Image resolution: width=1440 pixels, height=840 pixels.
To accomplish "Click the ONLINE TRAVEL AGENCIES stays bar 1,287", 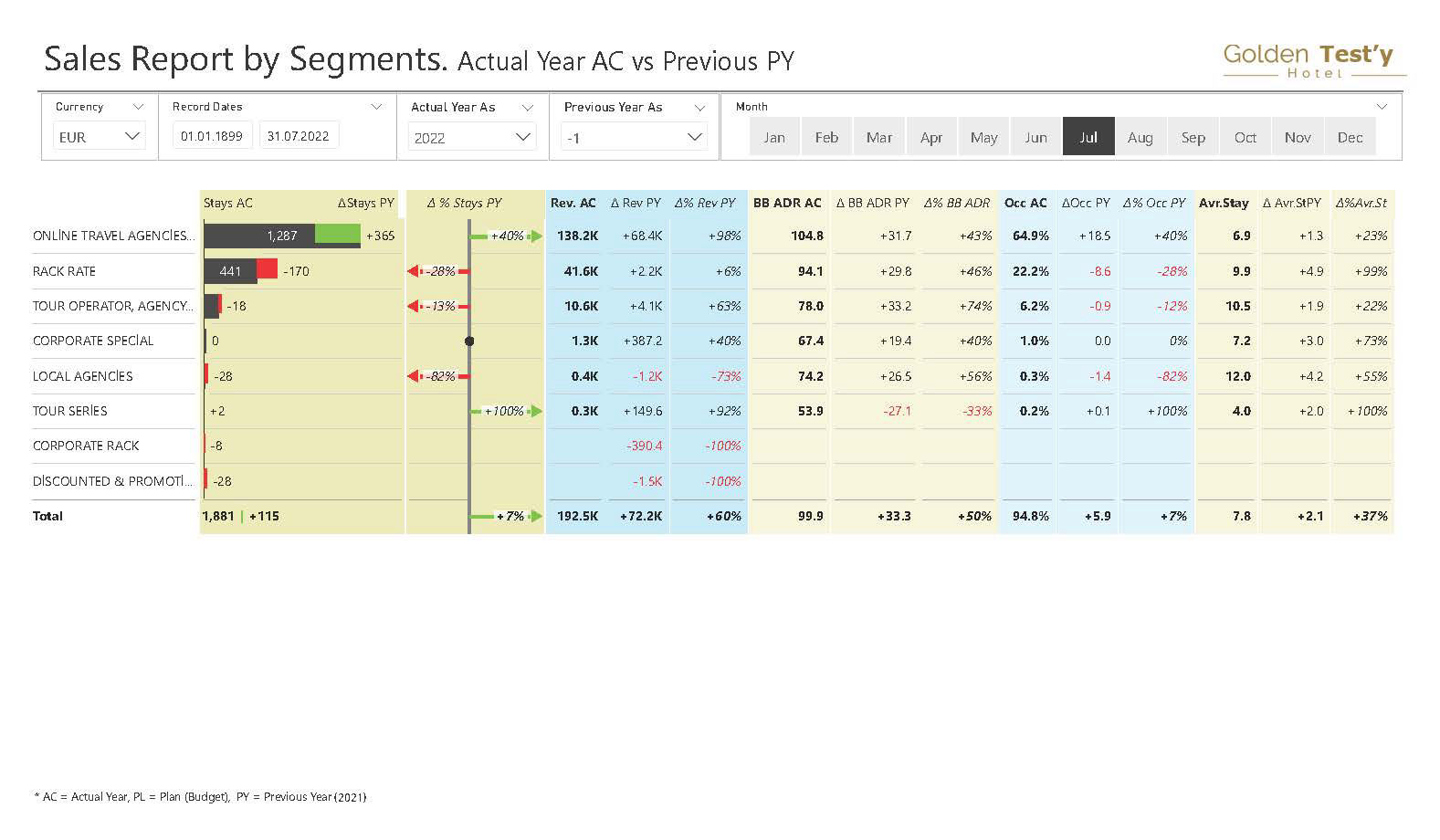I will (259, 236).
